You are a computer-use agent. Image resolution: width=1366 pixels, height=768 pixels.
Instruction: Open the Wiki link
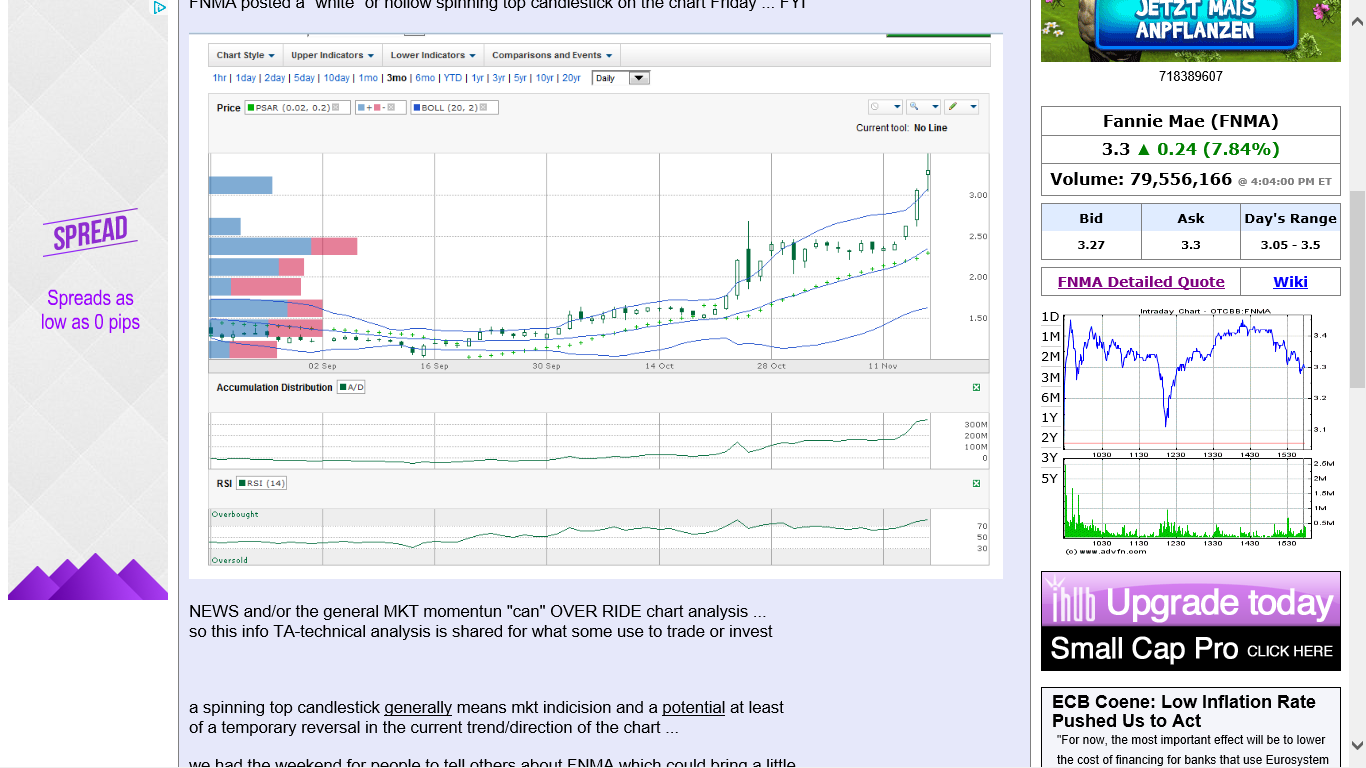click(1290, 282)
